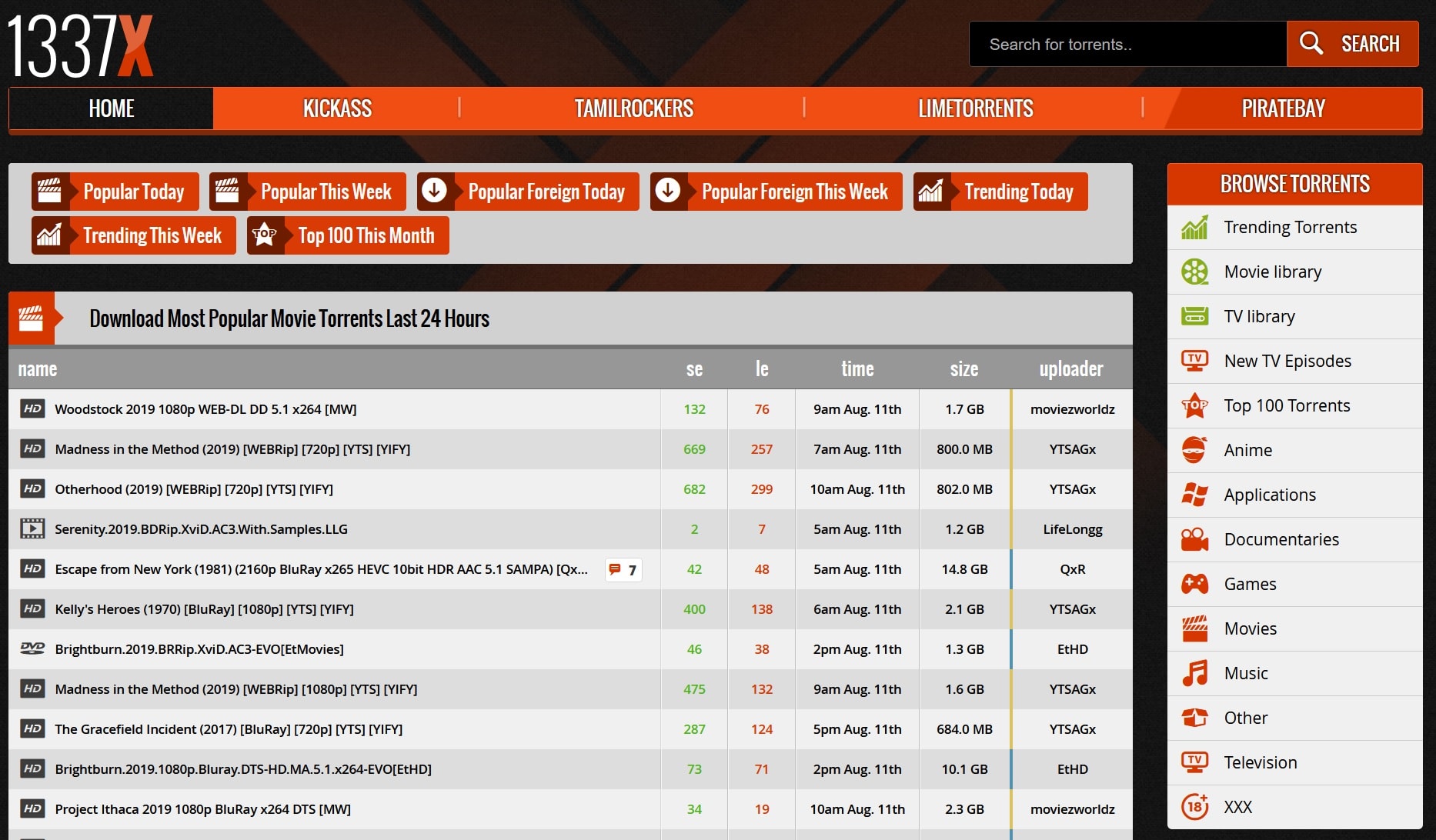Click the chart icon on Trending Today
1436x840 pixels.
(x=930, y=190)
